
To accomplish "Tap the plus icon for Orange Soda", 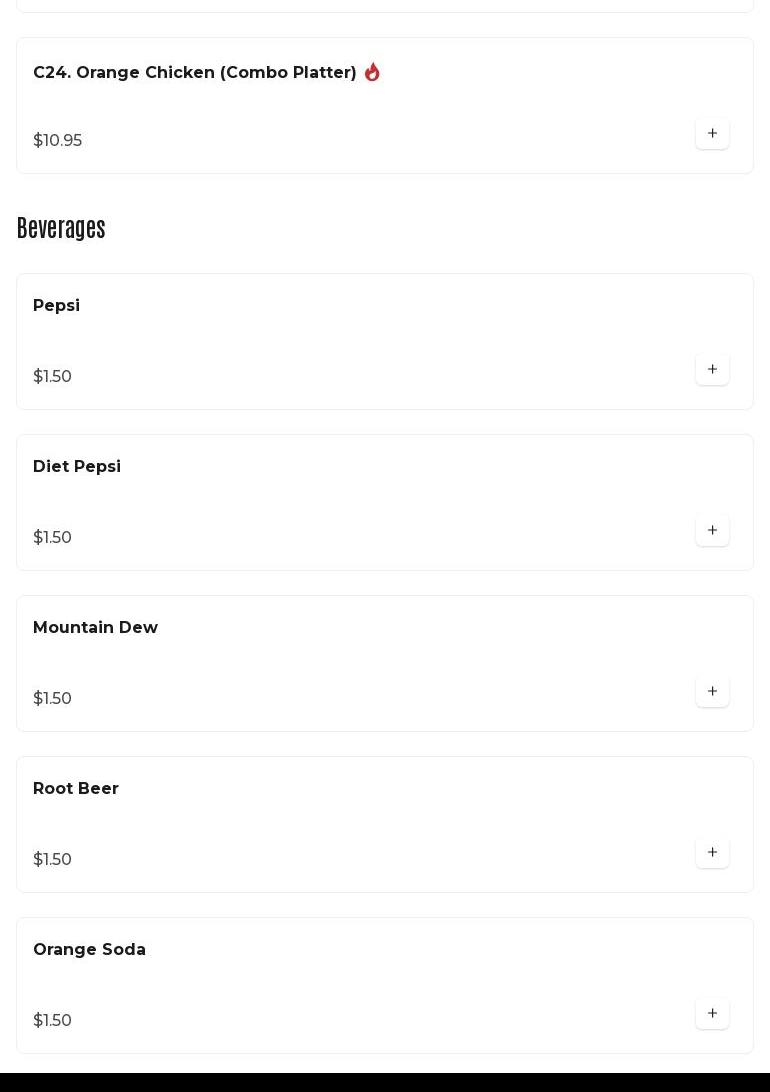I will [712, 1013].
